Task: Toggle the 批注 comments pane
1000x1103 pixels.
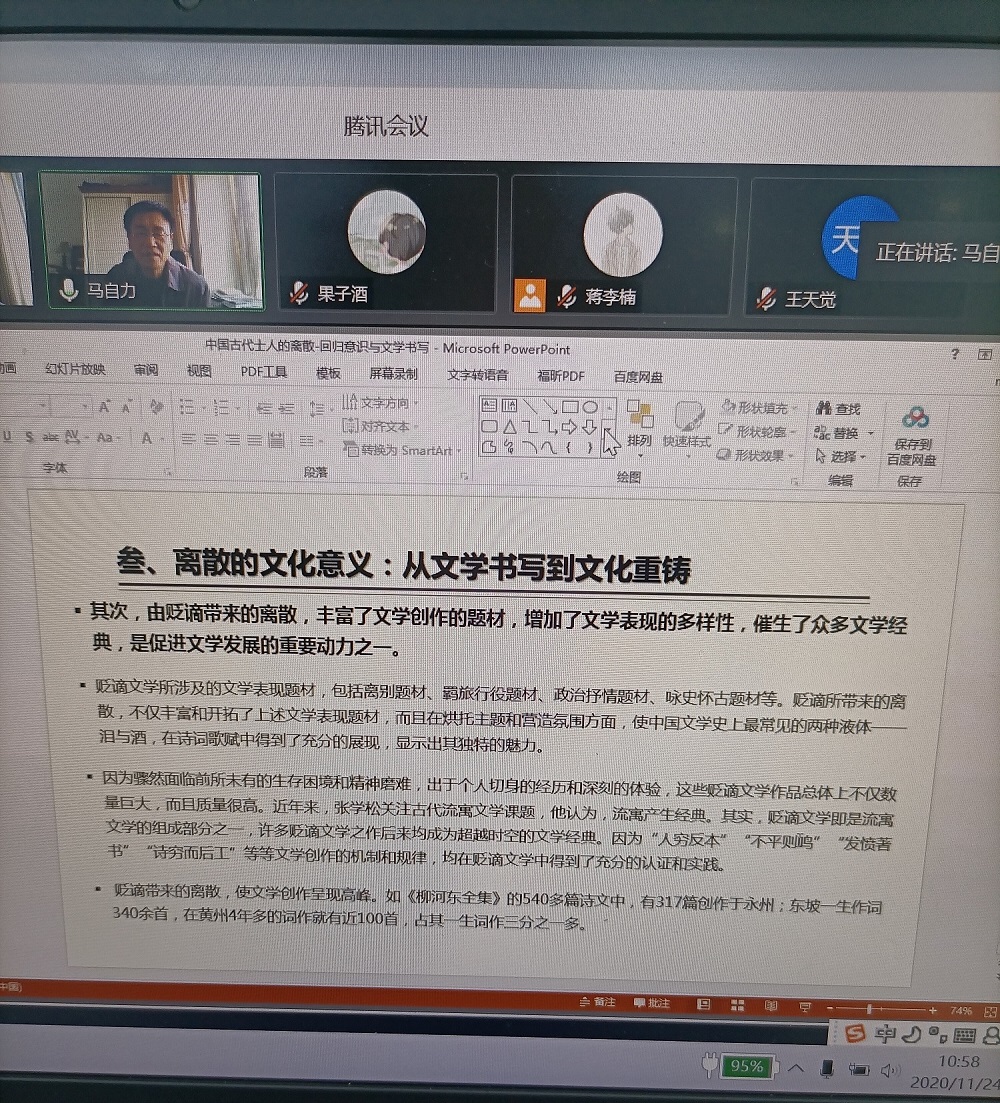Action: click(x=653, y=1003)
